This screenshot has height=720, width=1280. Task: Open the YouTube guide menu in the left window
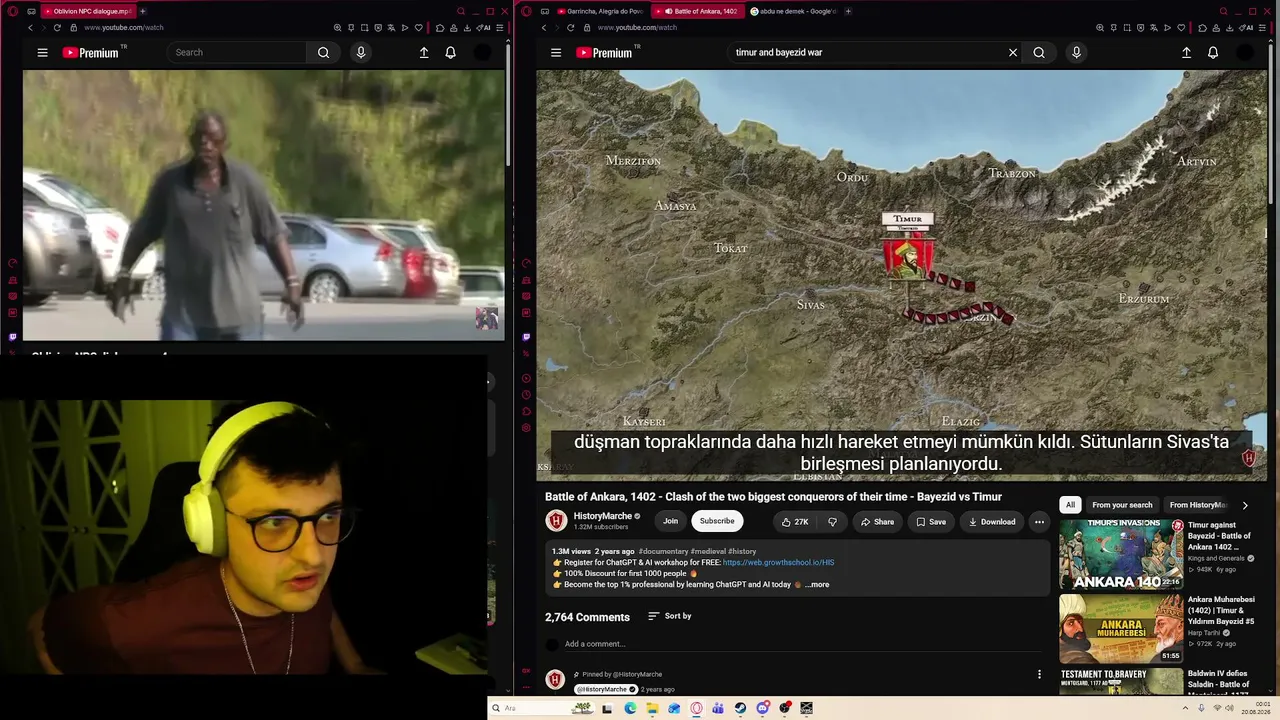tap(42, 53)
